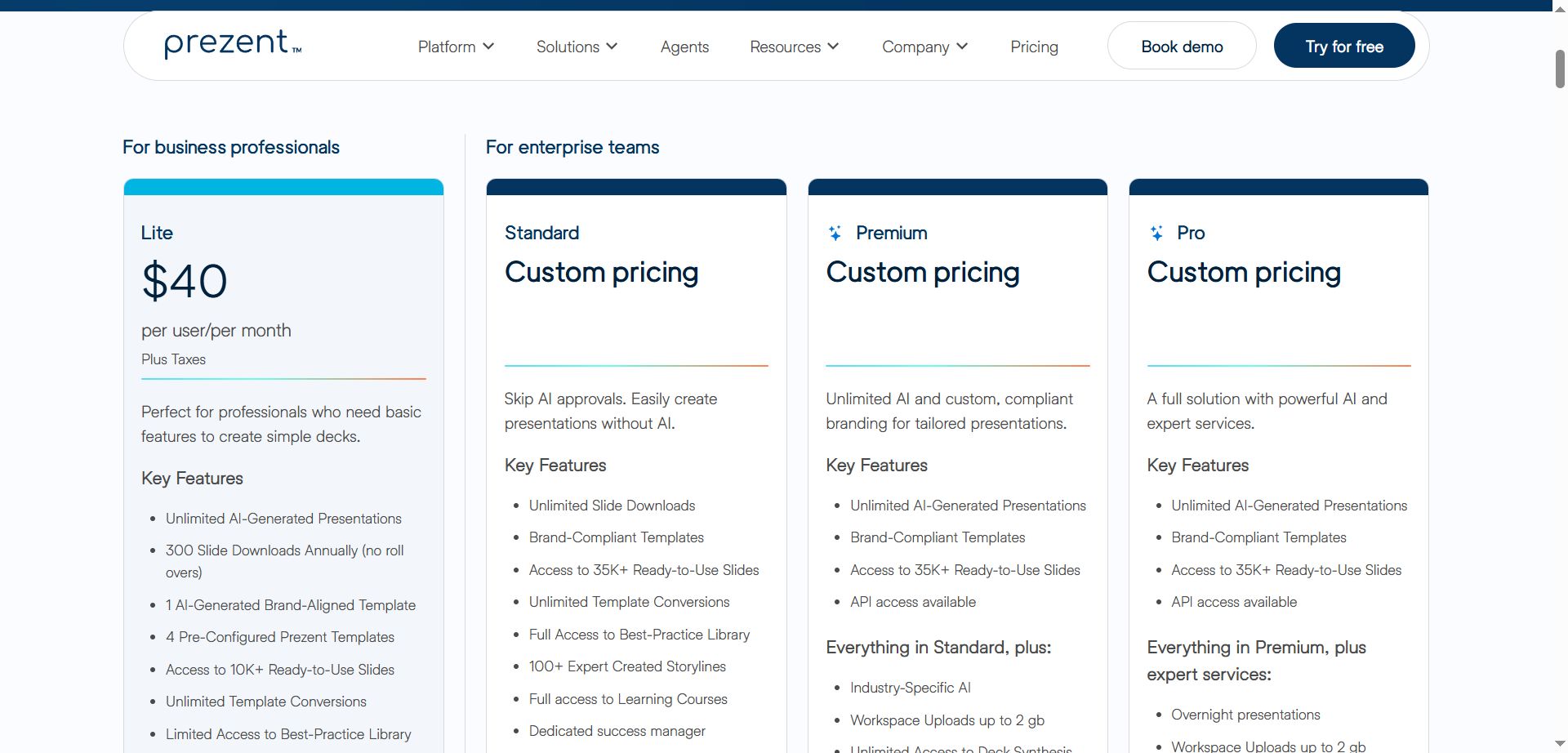This screenshot has height=753, width=1568.
Task: Click the $40 price
Action: coord(185,281)
